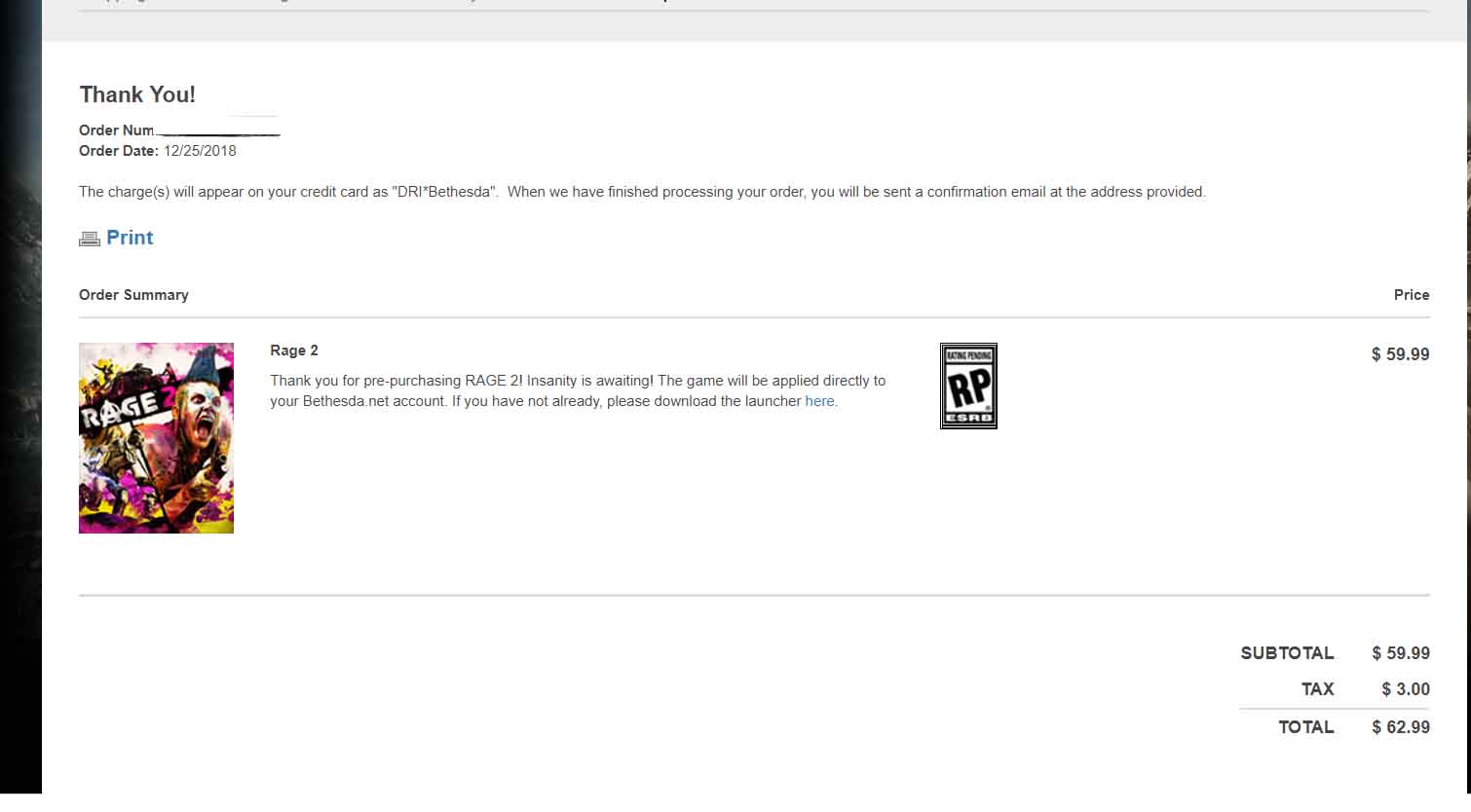The image size is (1471, 812).
Task: Click the Order Number label
Action: pyautogui.click(x=117, y=130)
